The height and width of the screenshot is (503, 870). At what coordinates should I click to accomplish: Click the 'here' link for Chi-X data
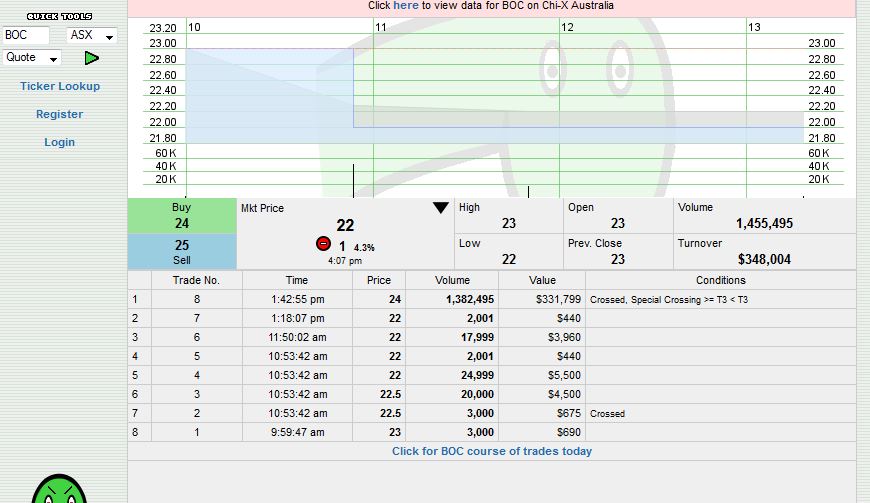pos(406,6)
